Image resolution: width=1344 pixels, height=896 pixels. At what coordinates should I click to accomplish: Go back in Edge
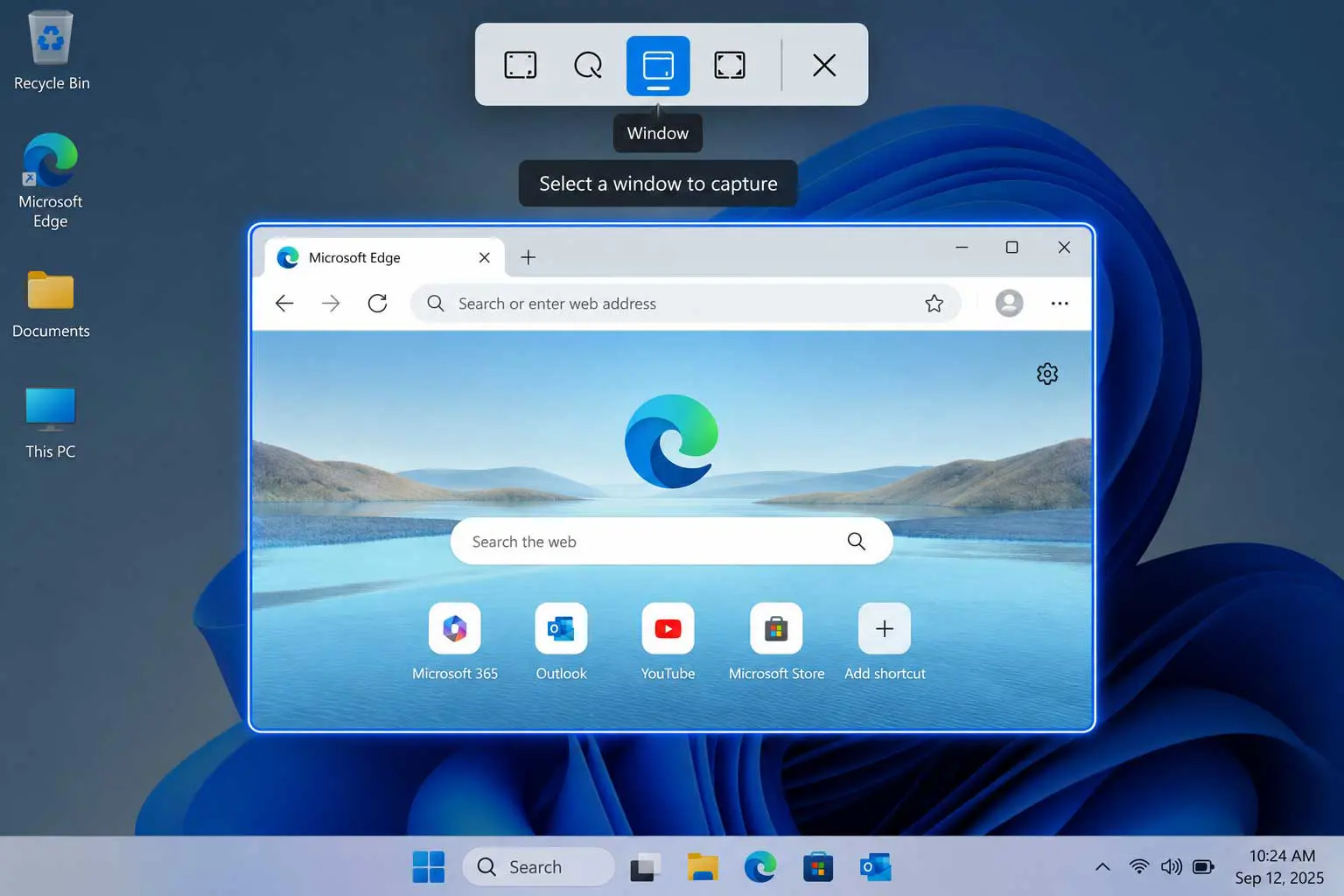(284, 304)
